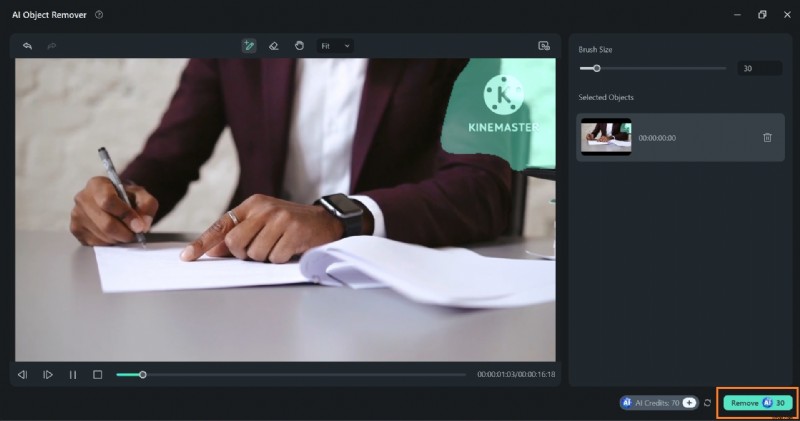Click the Selected Objects label
Screen dimensions: 800x421
click(606, 97)
